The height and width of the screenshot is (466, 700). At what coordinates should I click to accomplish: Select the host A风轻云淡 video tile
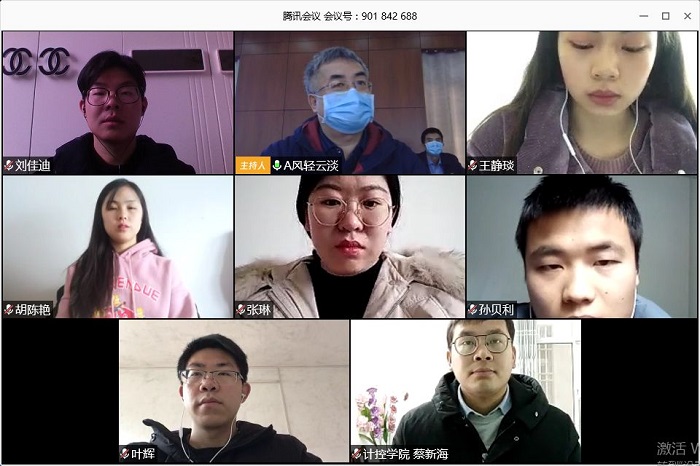[x=350, y=103]
